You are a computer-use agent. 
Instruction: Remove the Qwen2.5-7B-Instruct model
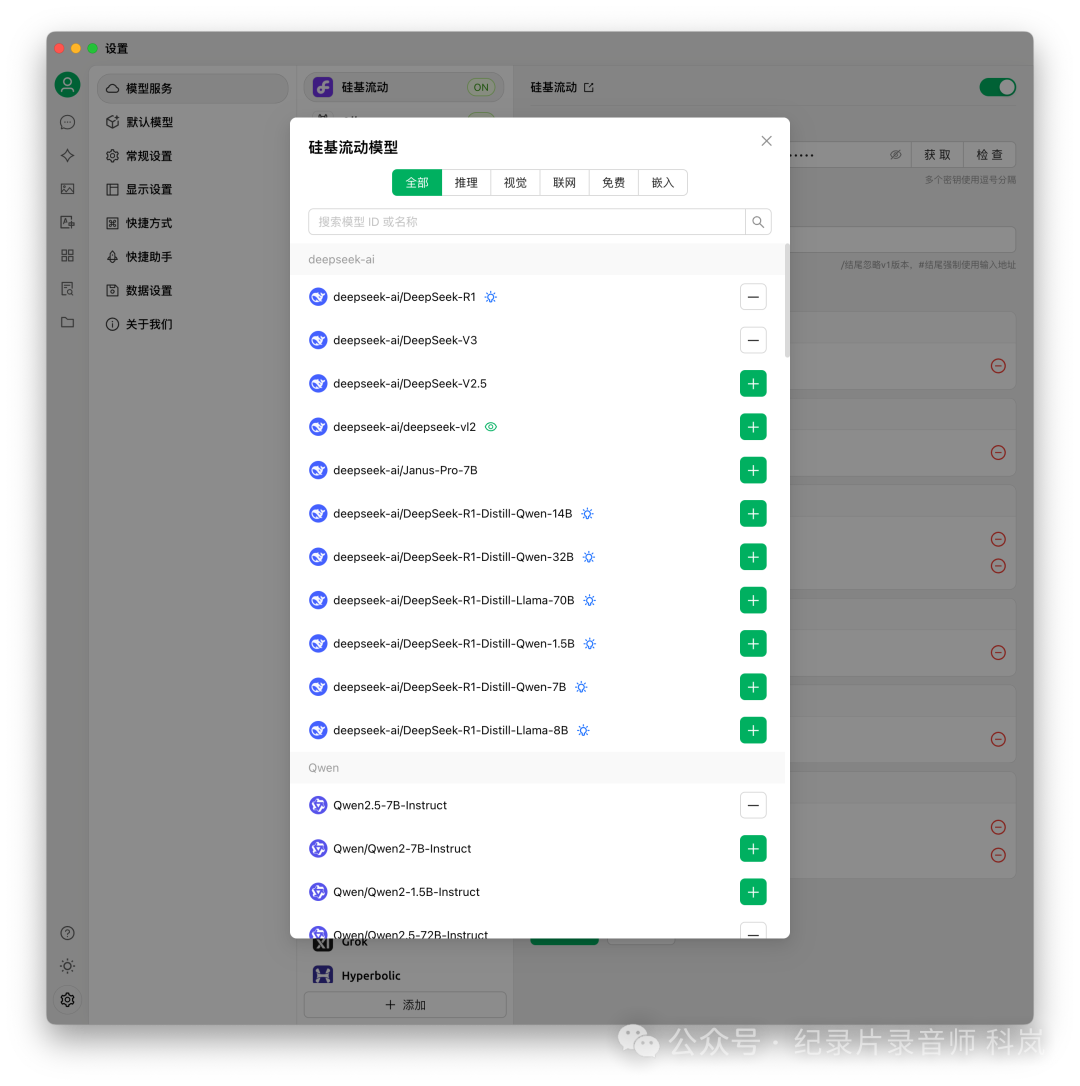click(x=753, y=805)
